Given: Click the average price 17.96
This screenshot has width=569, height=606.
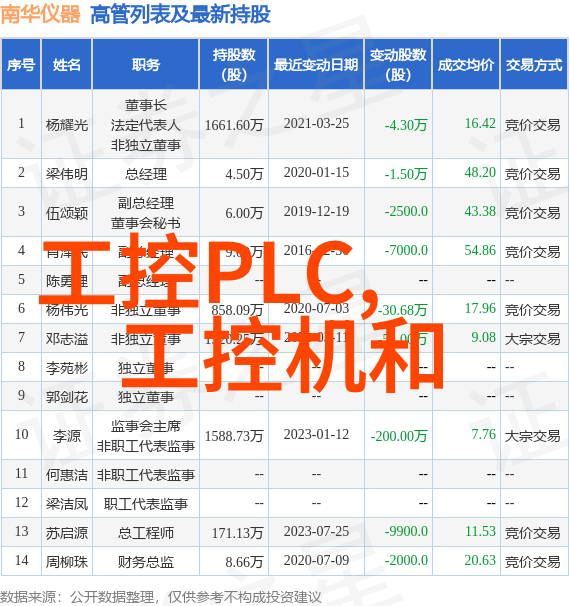Looking at the screenshot, I should [x=480, y=308].
